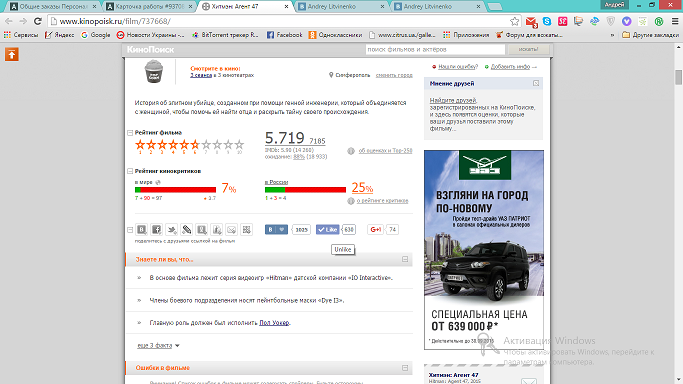Share film via LiveJournal pencil icon
Viewport: 683px width, 384px height.
point(186,229)
